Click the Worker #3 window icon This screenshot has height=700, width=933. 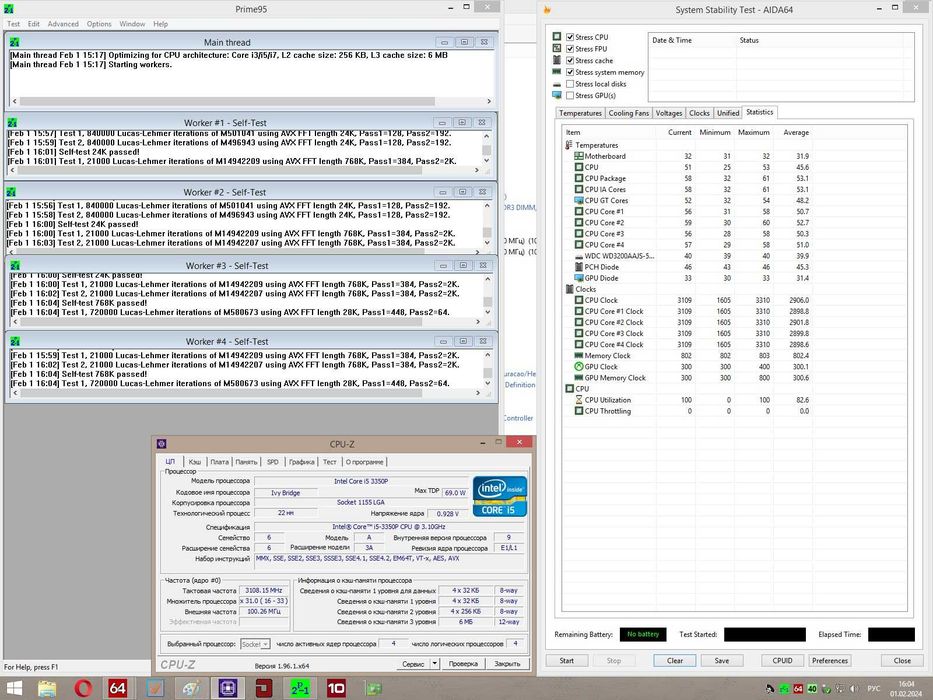pos(15,265)
